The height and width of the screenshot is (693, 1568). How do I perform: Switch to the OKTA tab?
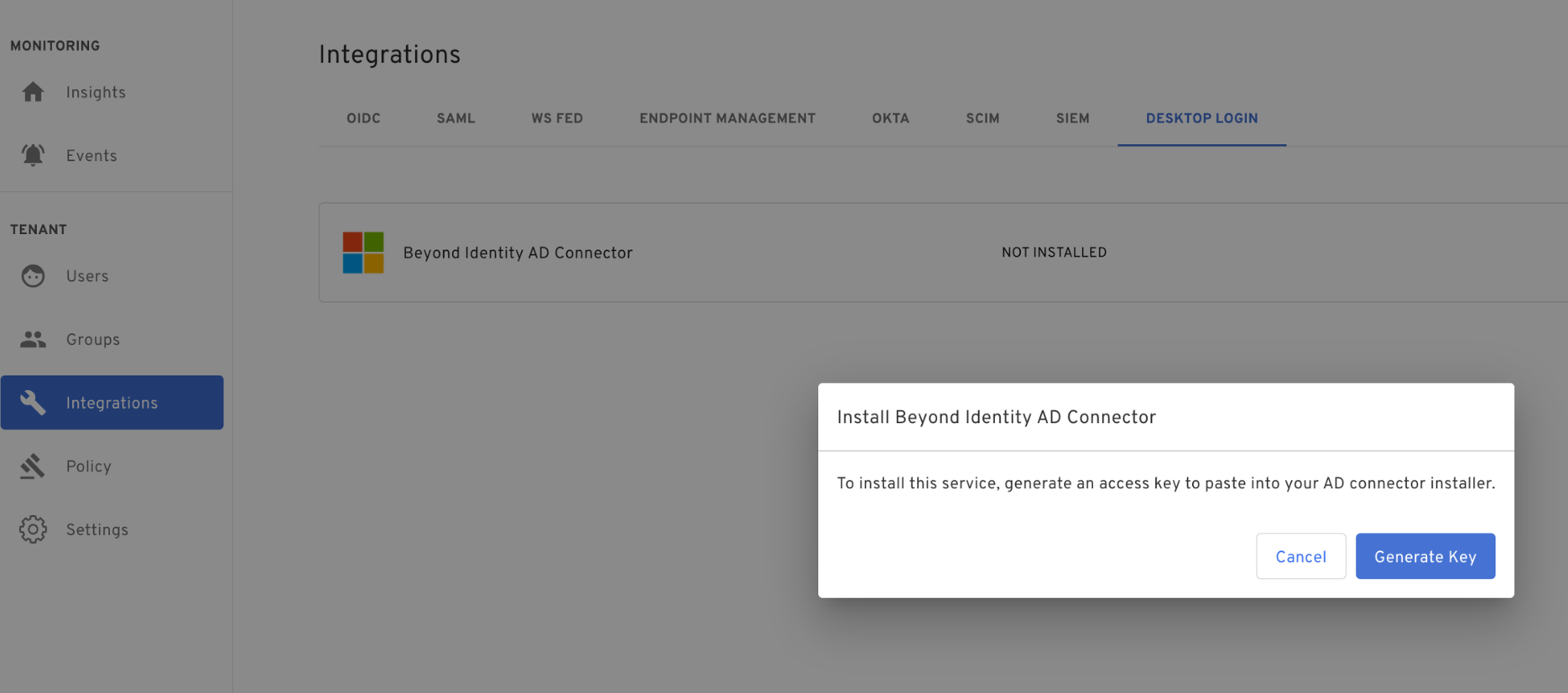891,119
